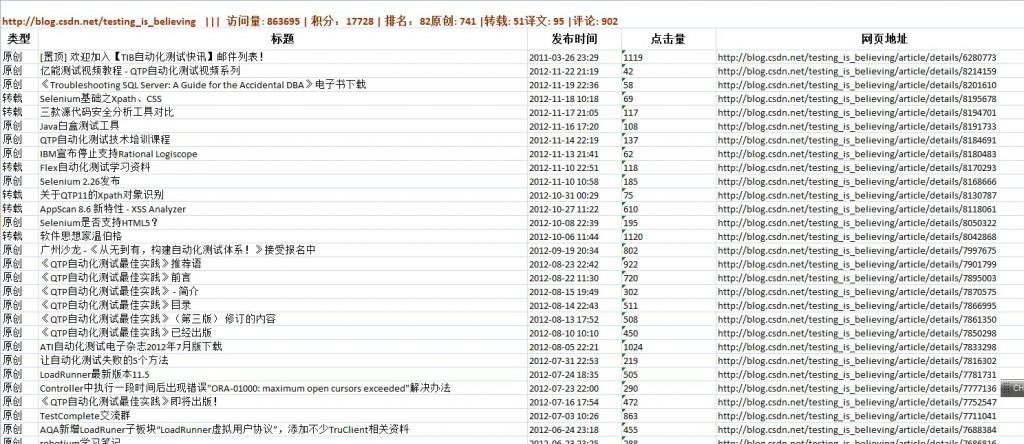Select the QTP自动化测试最佳实践 简介 cell
The image size is (1024, 444).
coord(283,291)
